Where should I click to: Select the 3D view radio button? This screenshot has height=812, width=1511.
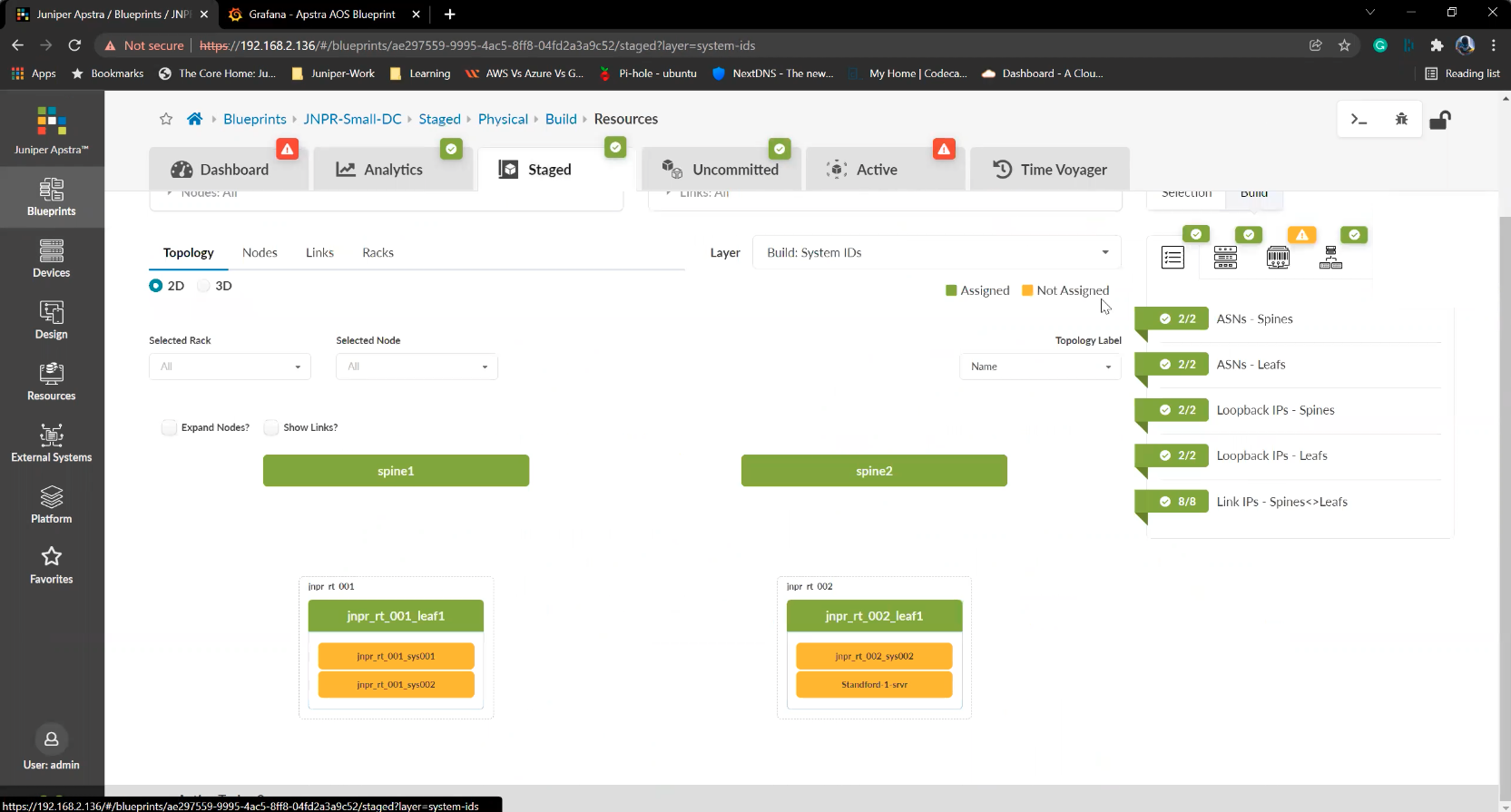pos(204,286)
